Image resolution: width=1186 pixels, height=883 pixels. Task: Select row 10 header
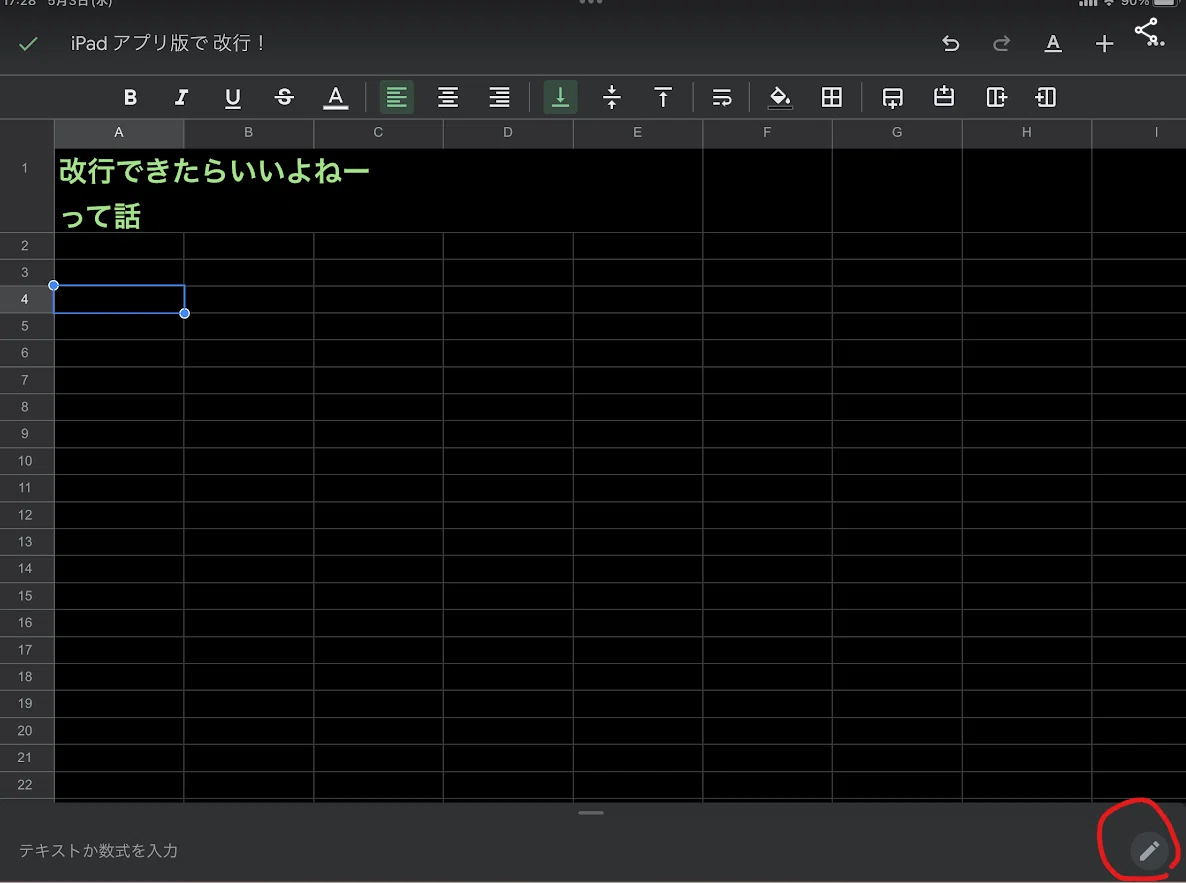click(x=26, y=461)
